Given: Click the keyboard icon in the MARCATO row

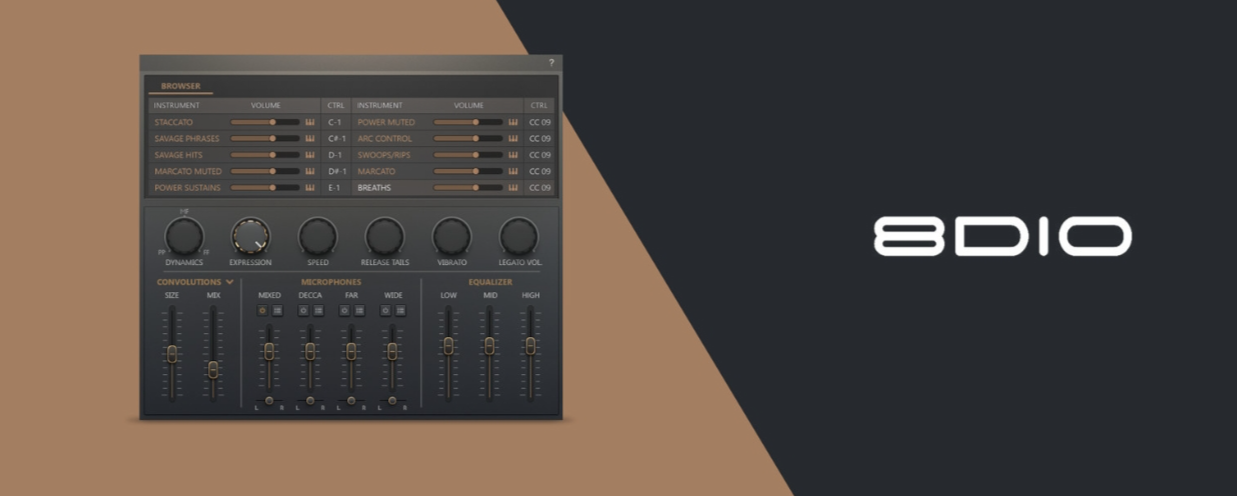Looking at the screenshot, I should pyautogui.click(x=513, y=171).
